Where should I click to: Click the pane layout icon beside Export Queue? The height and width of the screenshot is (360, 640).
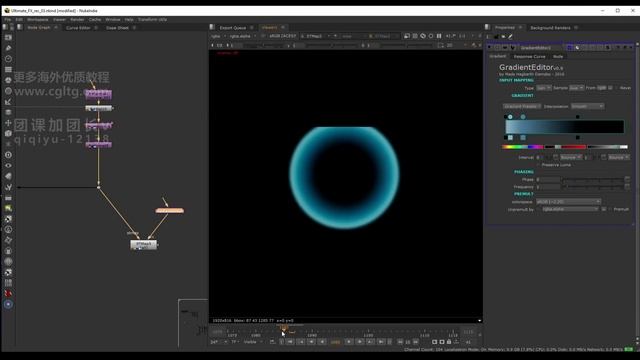click(x=212, y=27)
